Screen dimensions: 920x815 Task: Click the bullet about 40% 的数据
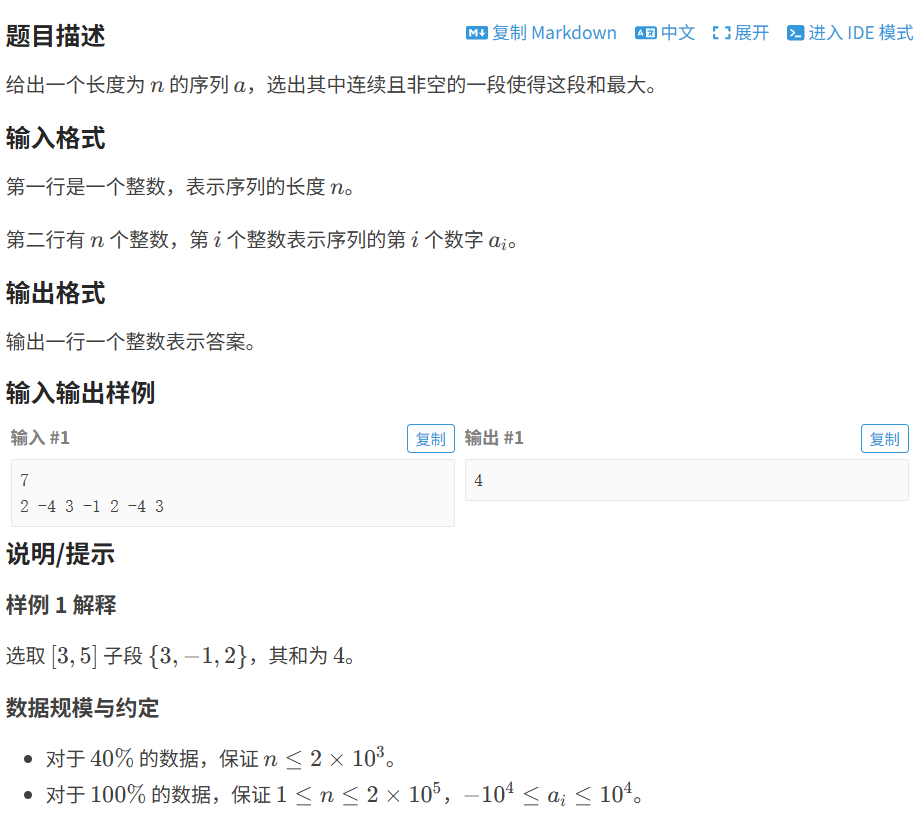click(220, 759)
